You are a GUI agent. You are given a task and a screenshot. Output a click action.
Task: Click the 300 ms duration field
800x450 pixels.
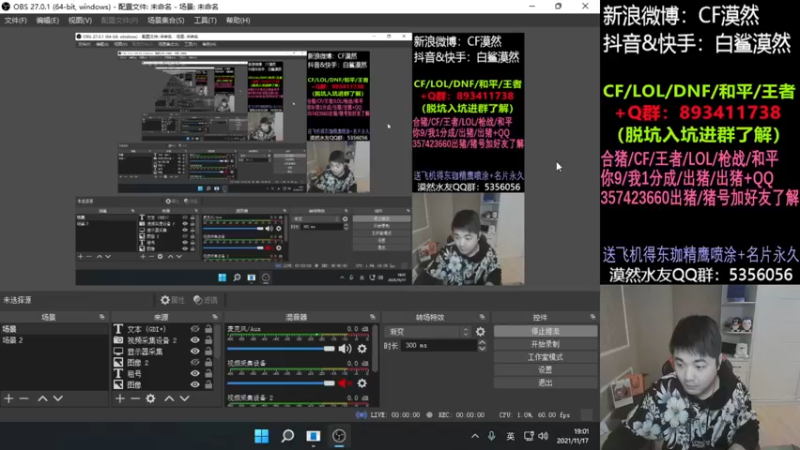(x=440, y=345)
